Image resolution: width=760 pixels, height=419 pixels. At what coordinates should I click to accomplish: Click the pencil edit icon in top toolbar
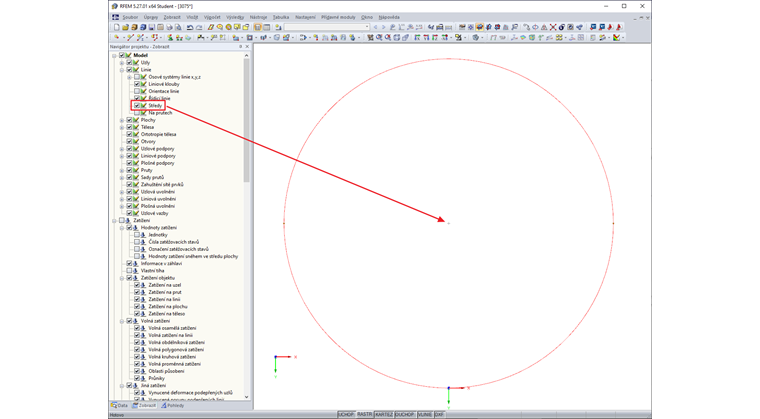211,27
